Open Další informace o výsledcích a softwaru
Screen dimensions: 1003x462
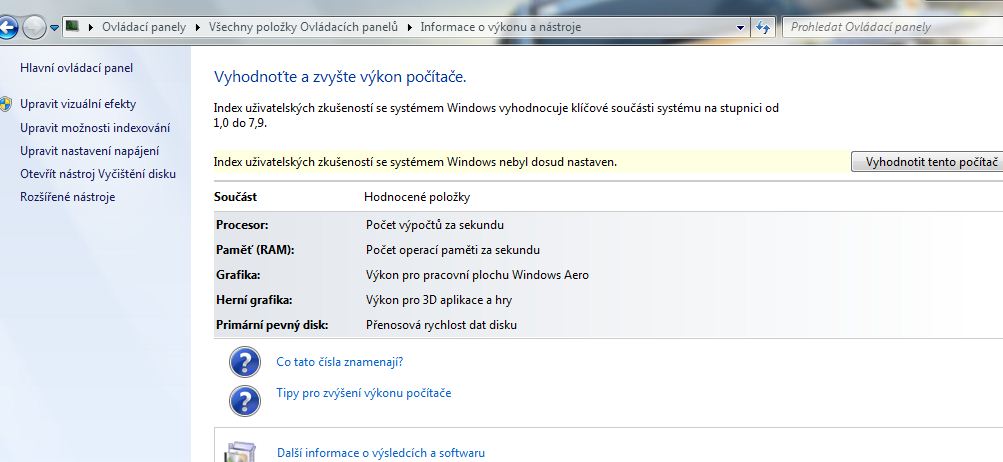(x=381, y=453)
